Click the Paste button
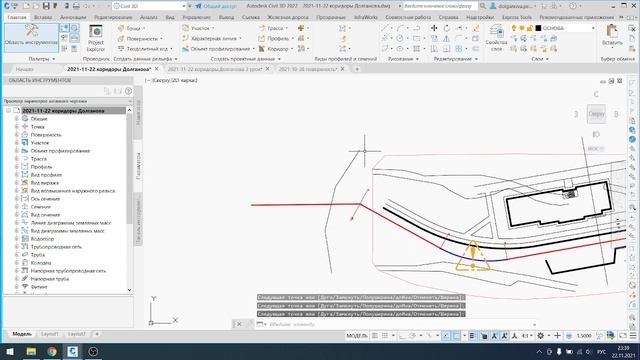Image resolution: width=640 pixels, height=360 pixels. pos(612,35)
